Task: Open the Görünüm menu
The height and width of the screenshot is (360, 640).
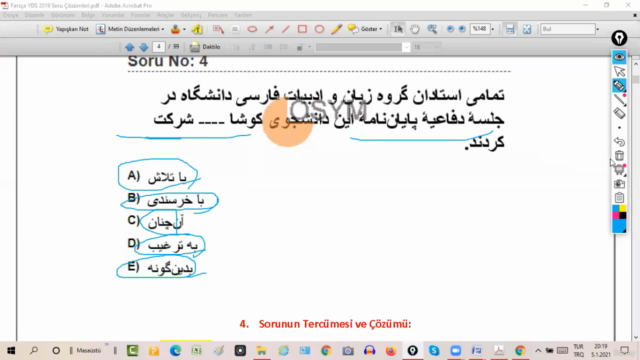Action: (63, 15)
